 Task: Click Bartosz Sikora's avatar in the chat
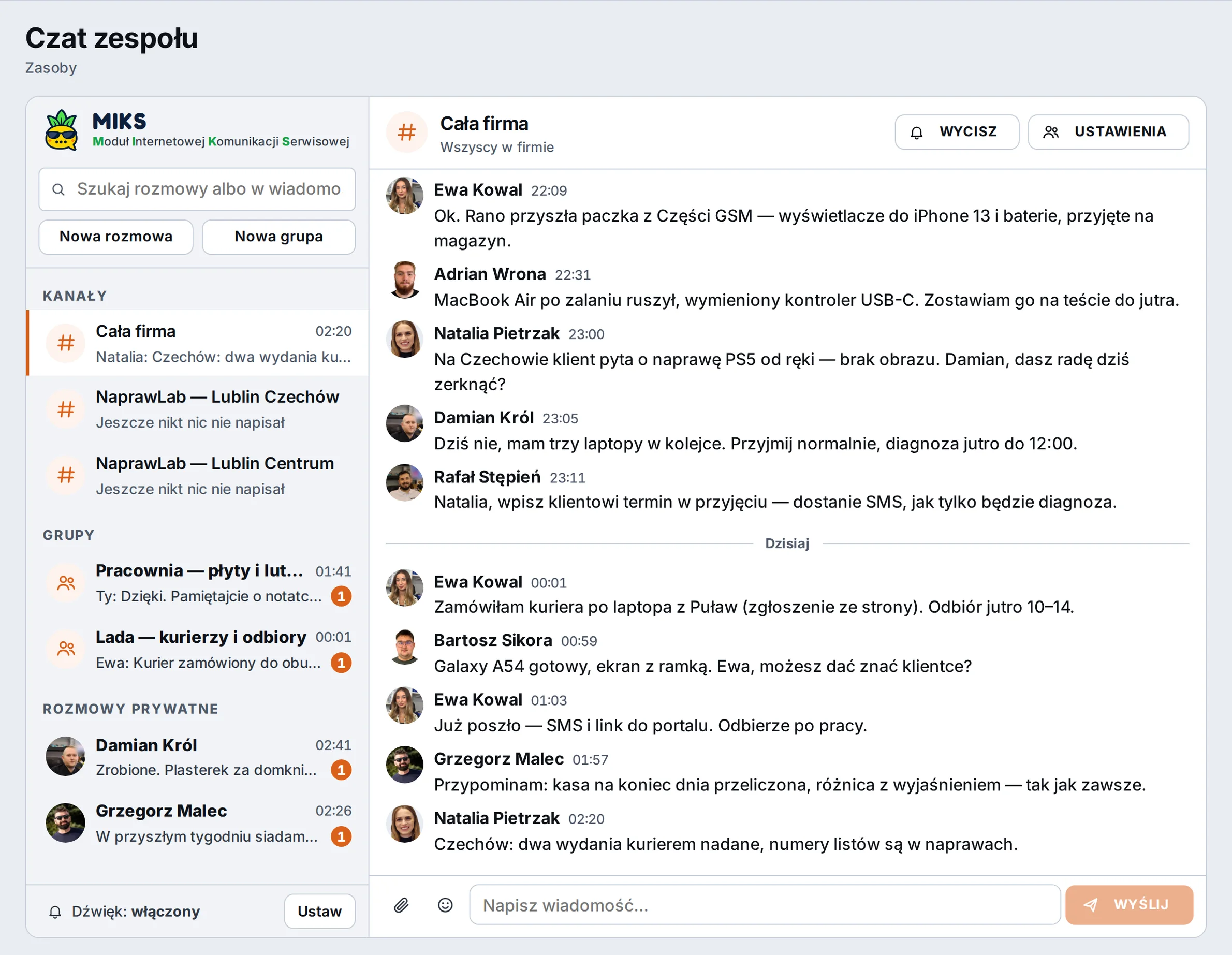pos(404,647)
